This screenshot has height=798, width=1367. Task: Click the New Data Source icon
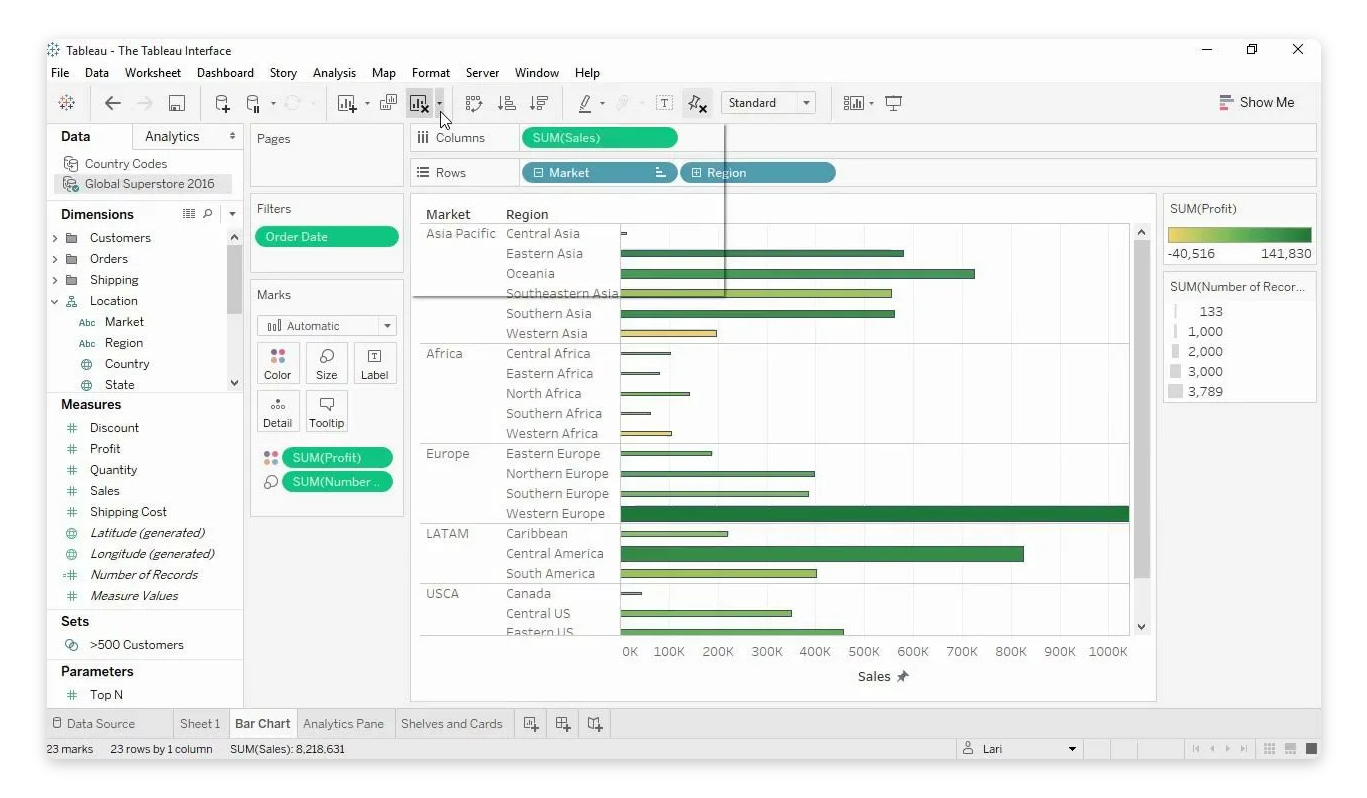tap(222, 103)
